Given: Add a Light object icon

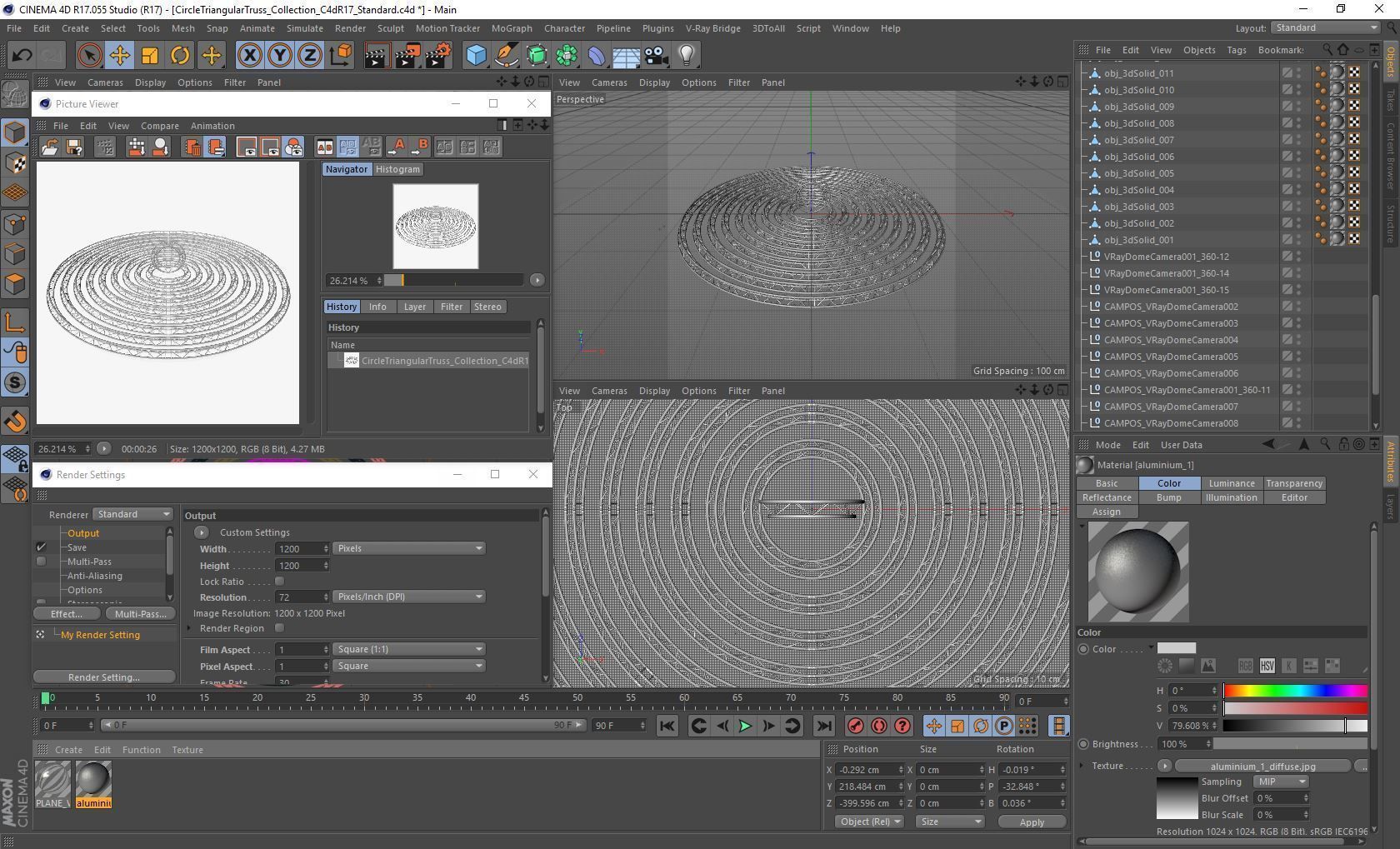Looking at the screenshot, I should pos(686,56).
